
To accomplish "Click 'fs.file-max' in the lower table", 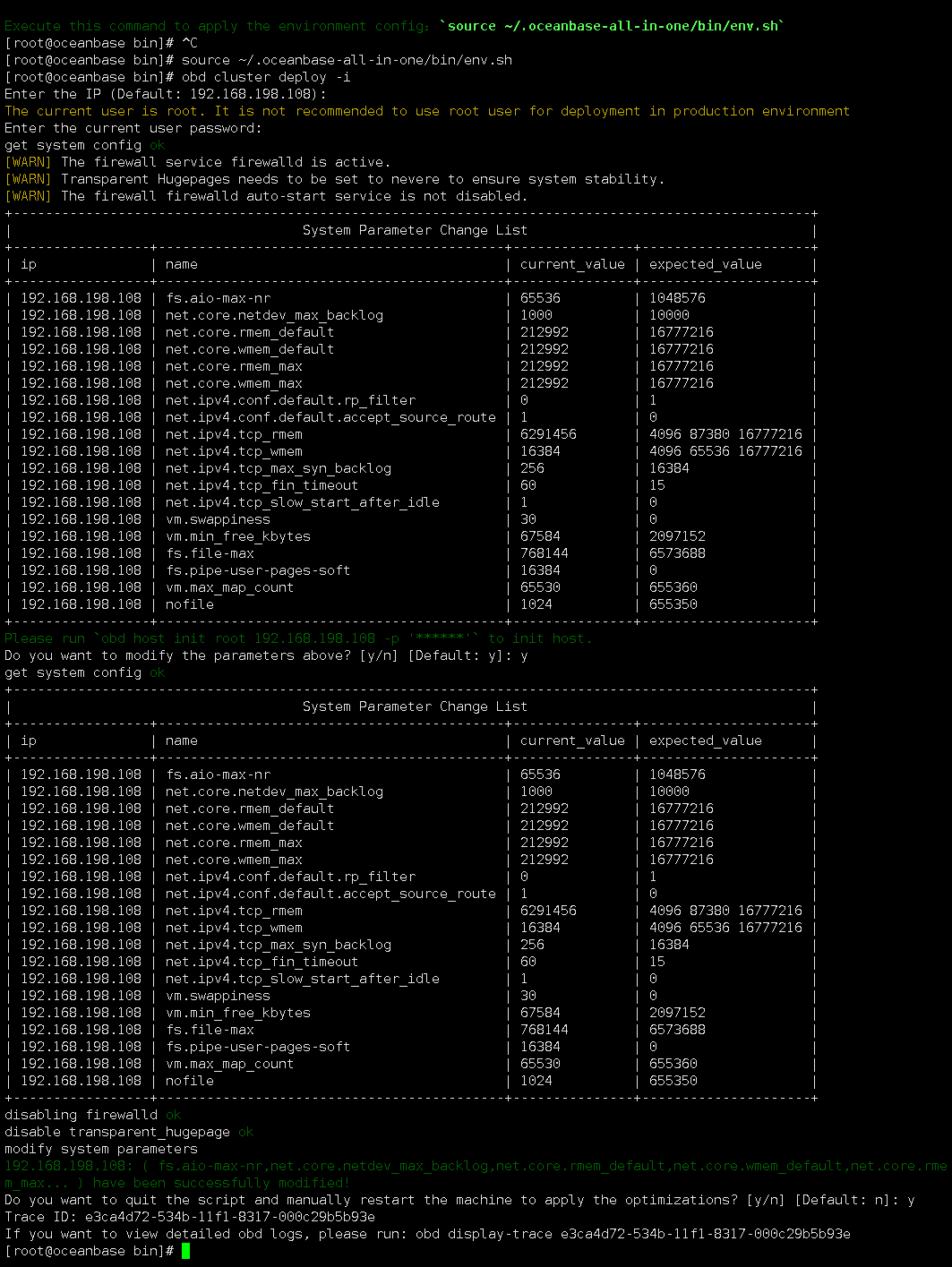I will (210, 1030).
